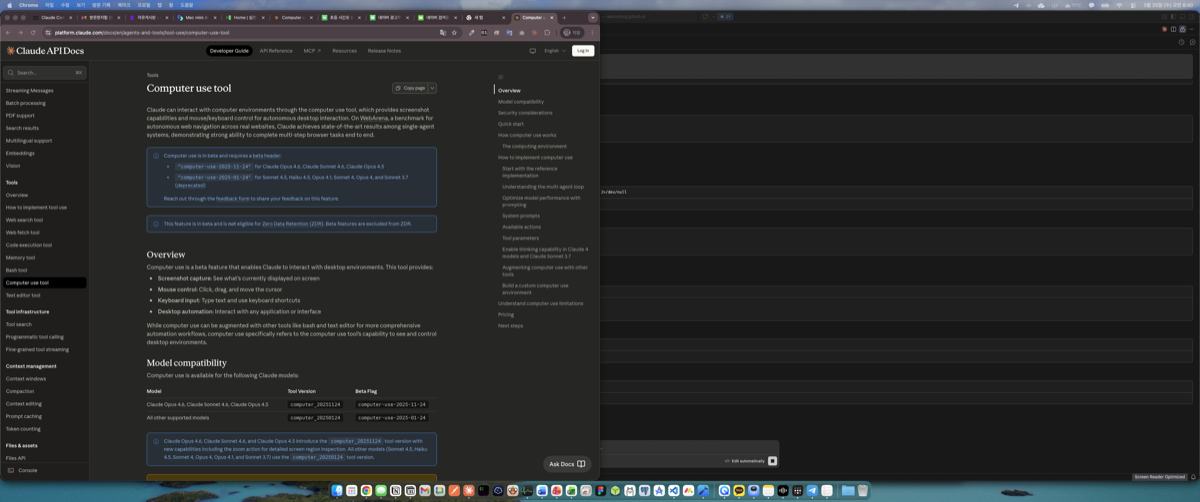Click the theme switcher monitor icon

(x=532, y=51)
